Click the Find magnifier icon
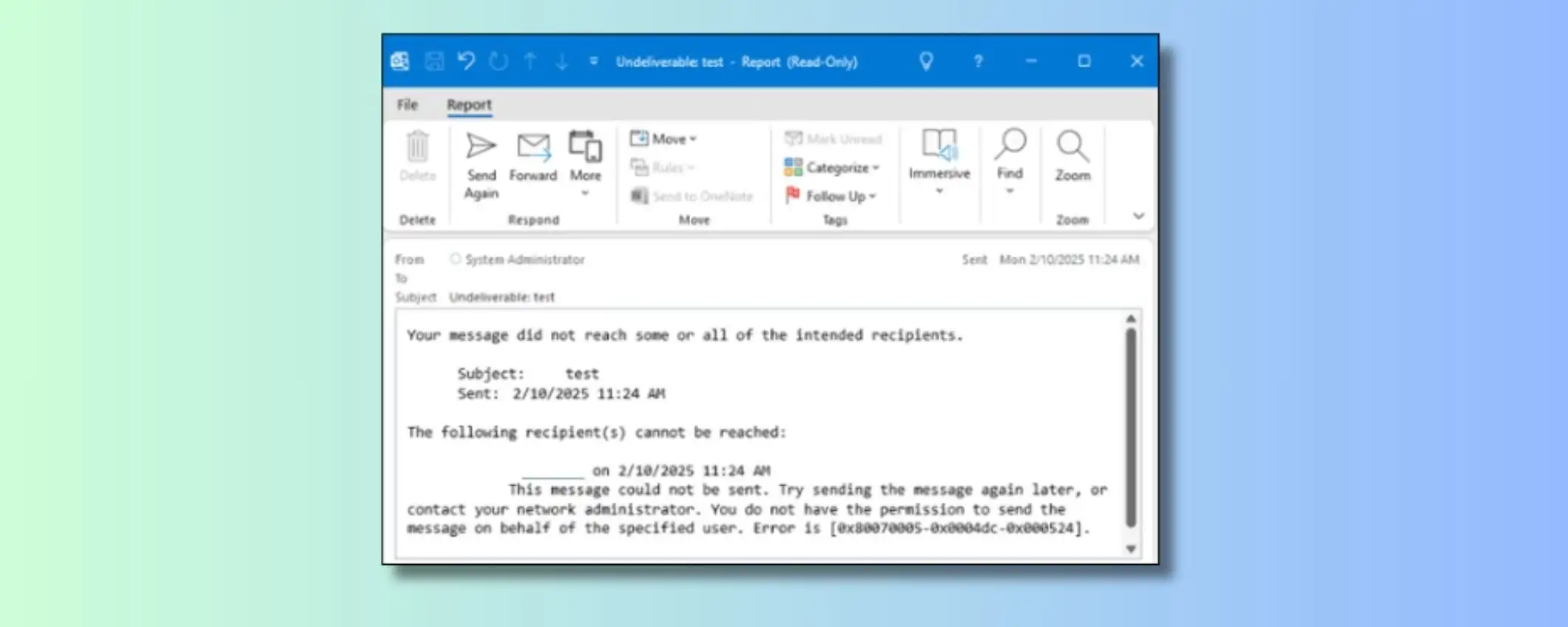Image resolution: width=1568 pixels, height=627 pixels. [1010, 145]
